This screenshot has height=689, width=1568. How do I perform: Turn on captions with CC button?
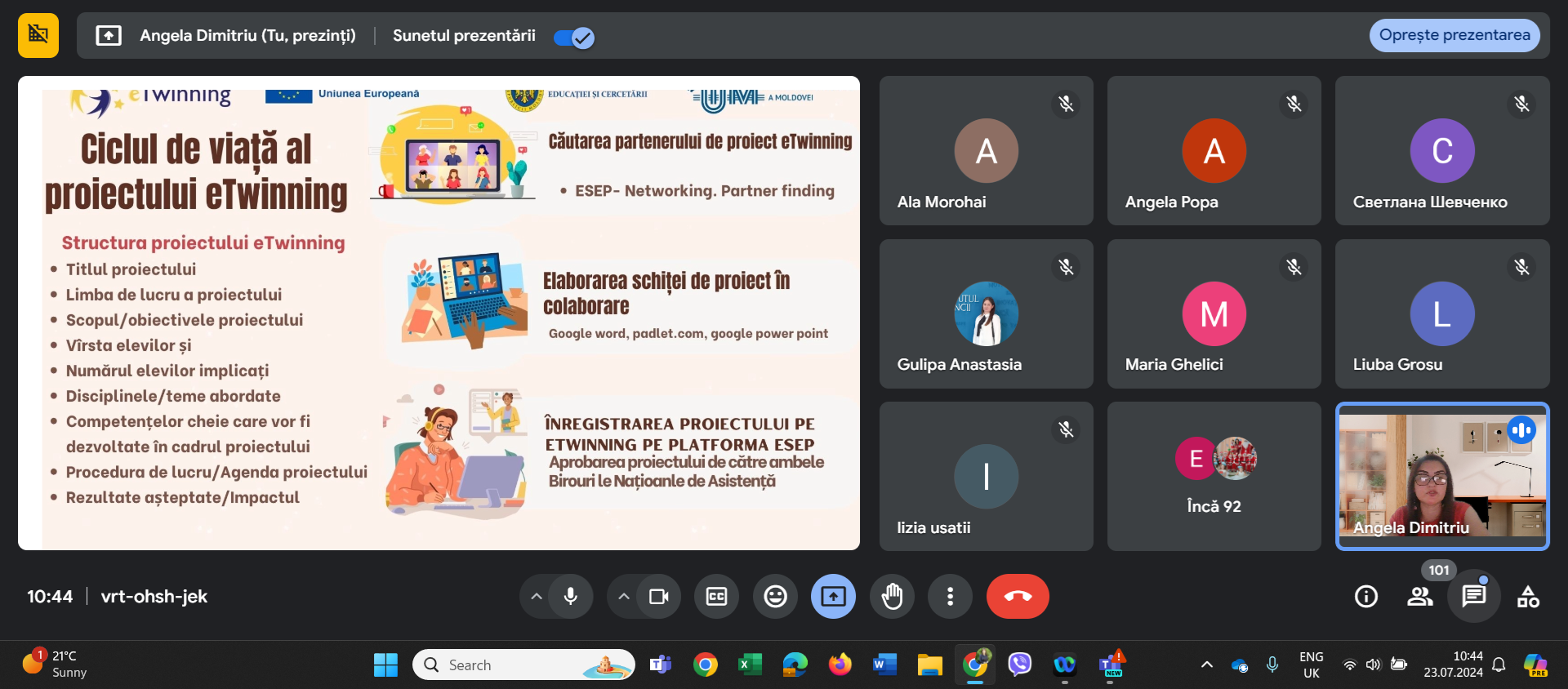pos(716,597)
